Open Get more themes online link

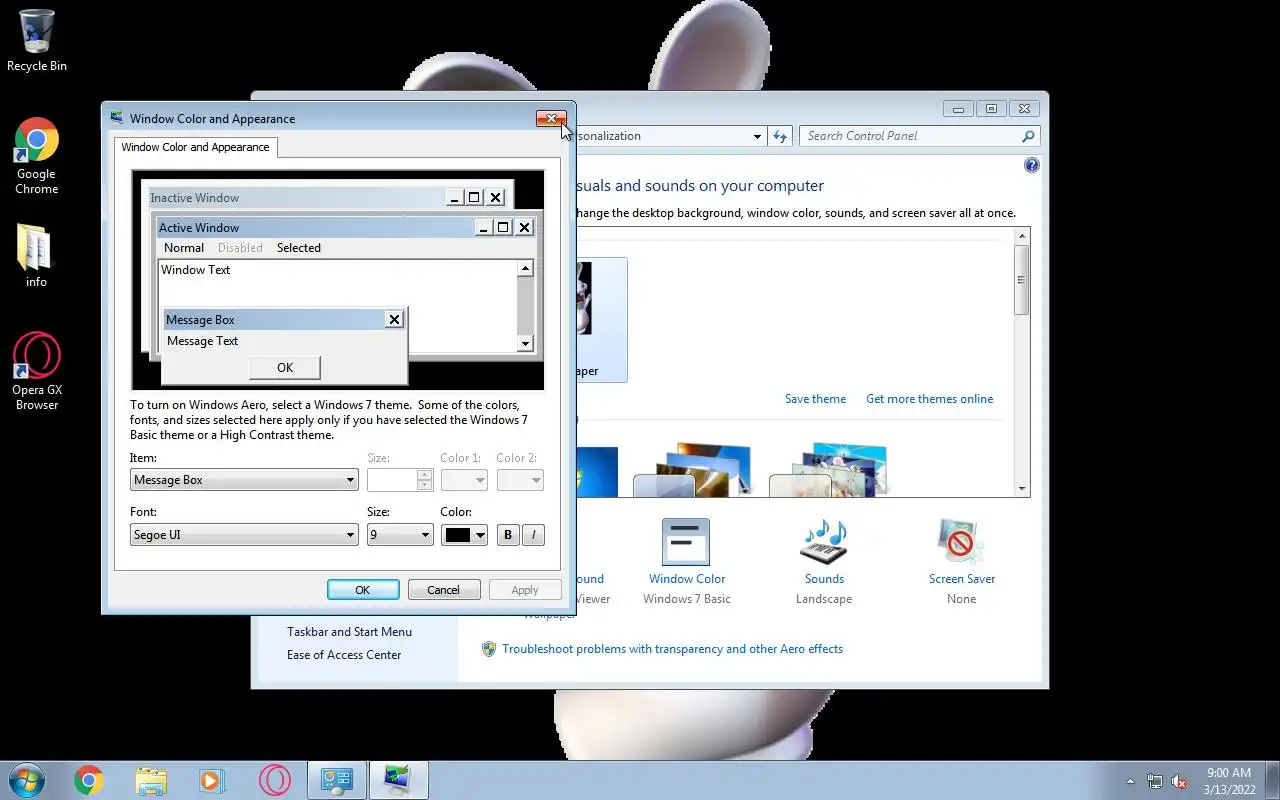tap(929, 399)
